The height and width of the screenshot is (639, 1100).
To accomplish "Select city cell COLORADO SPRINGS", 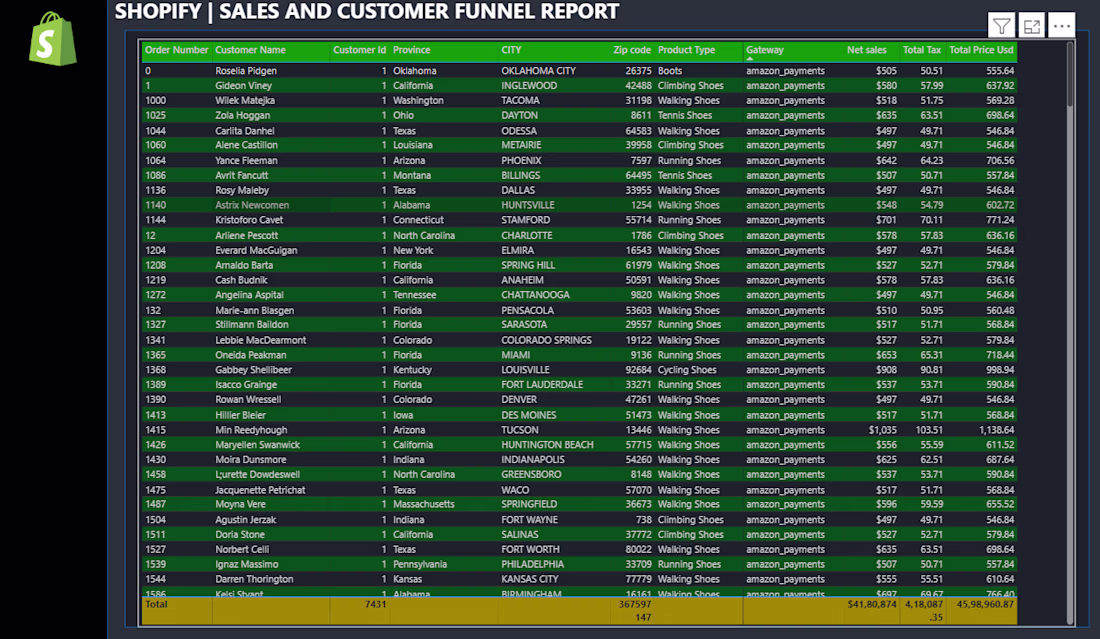I will tap(546, 340).
